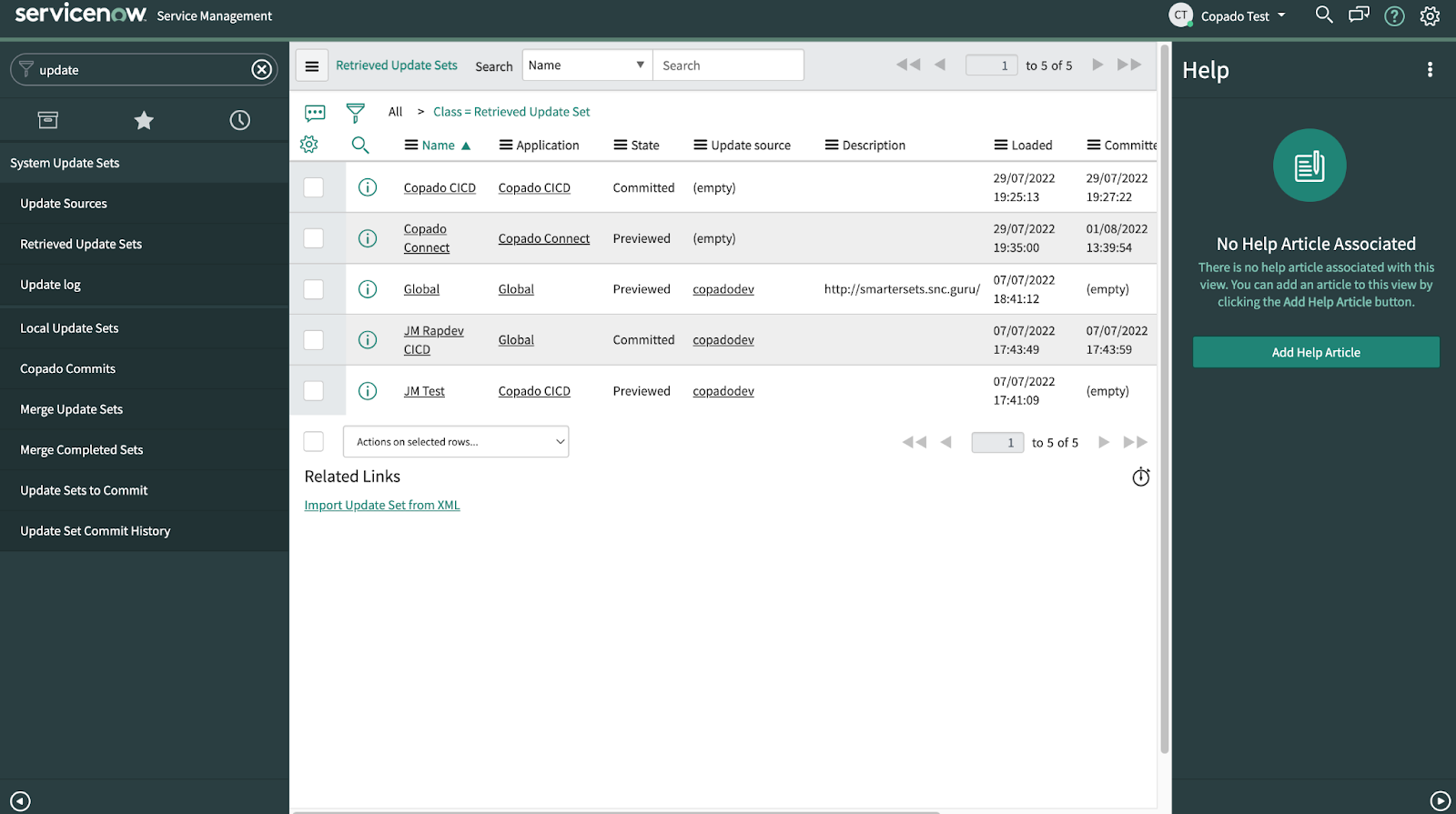The width and height of the screenshot is (1456, 814).
Task: Click the vertical scrollbar of the list
Action: pyautogui.click(x=1164, y=400)
